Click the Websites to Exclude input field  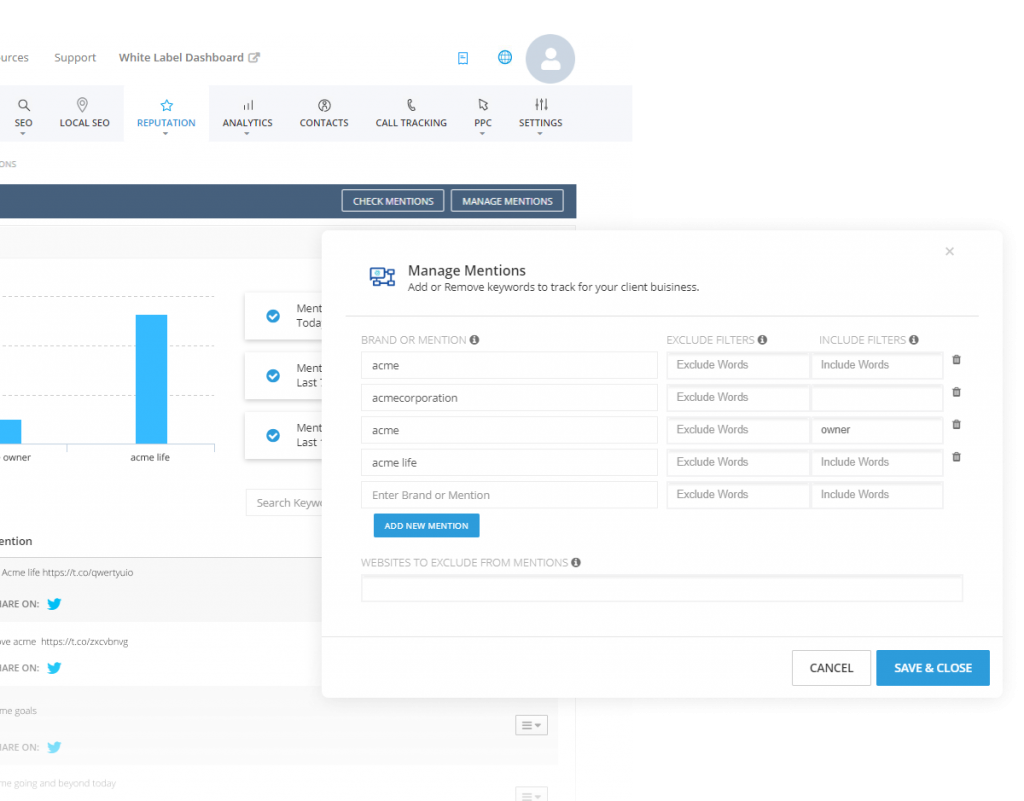click(662, 588)
